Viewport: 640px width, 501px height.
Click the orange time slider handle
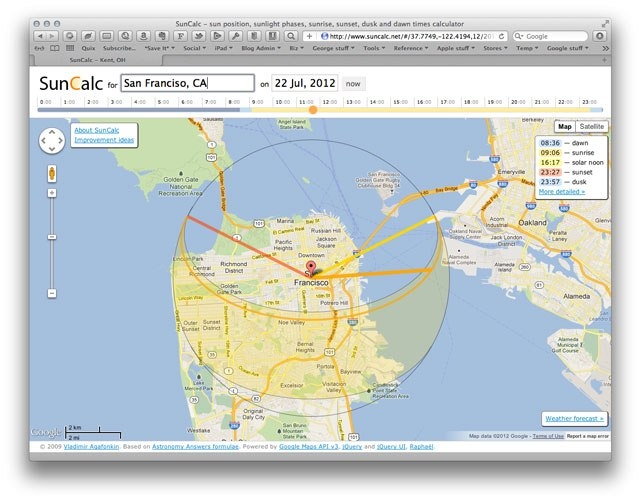313,108
